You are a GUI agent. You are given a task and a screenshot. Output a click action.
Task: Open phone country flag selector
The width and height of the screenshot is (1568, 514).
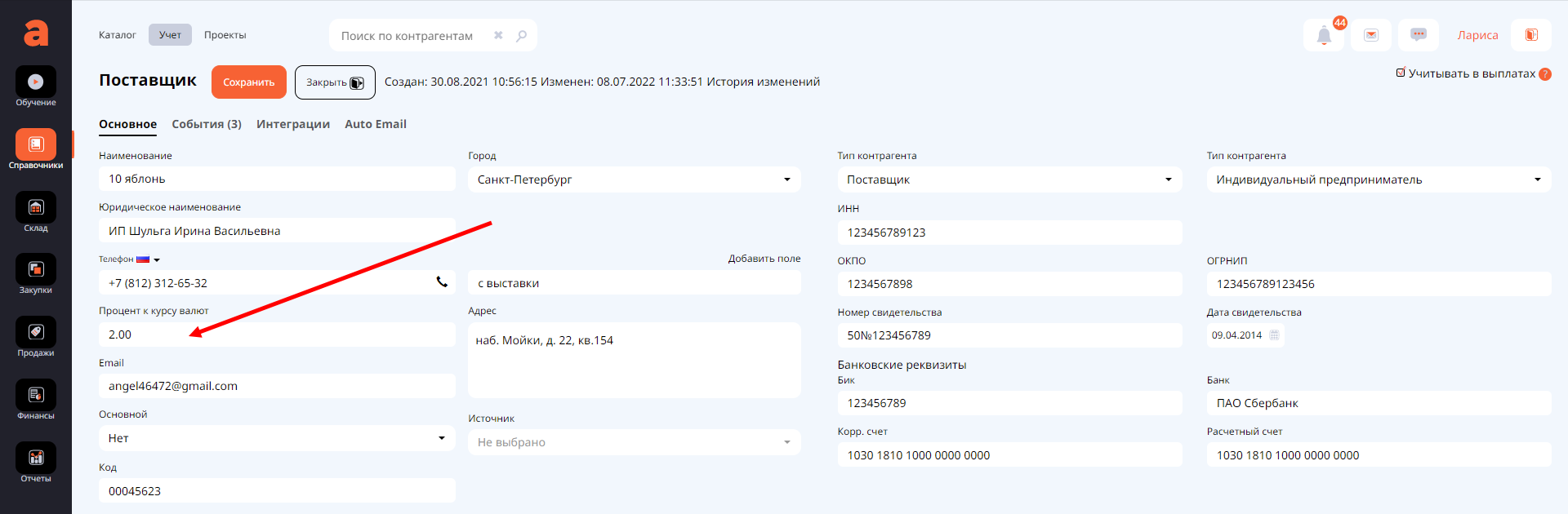(147, 259)
